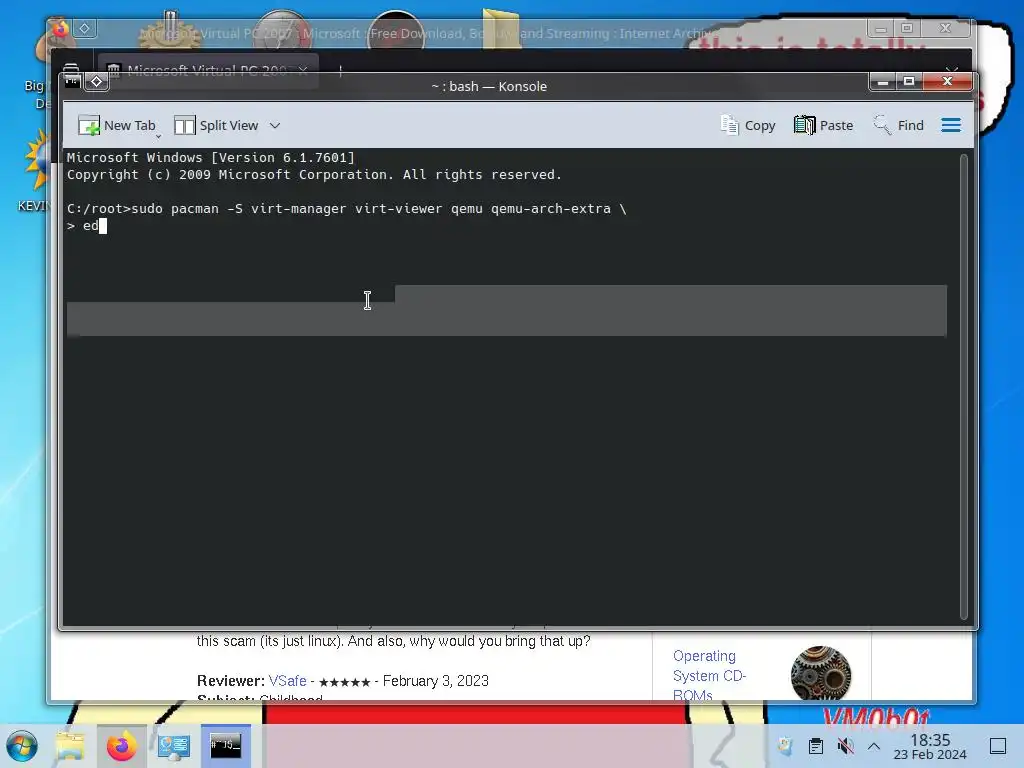Click the Firefox keep-above diamond button
This screenshot has width=1024, height=768.
click(85, 28)
